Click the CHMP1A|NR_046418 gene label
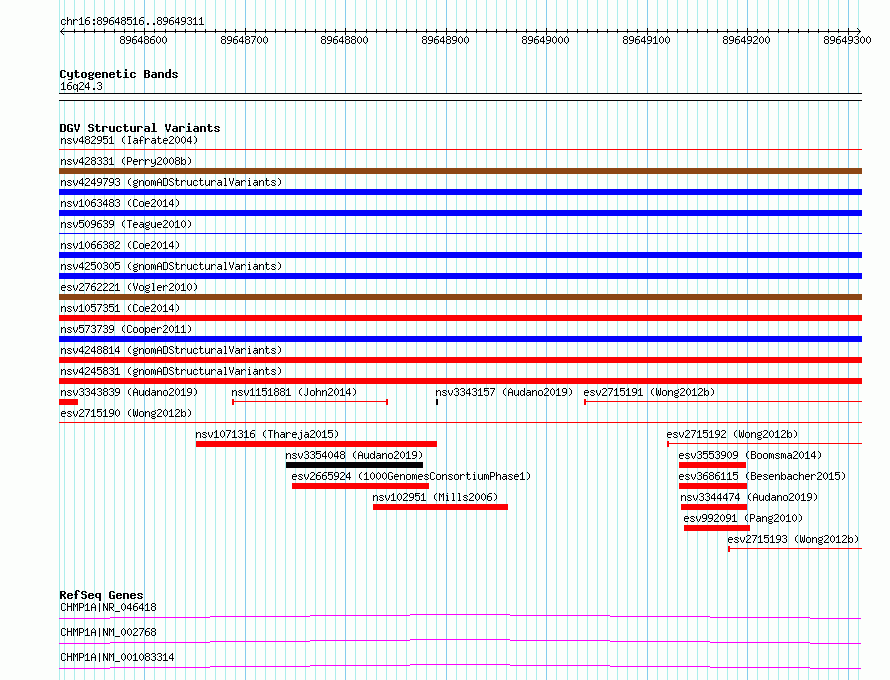Screen dimensions: 890x680 click(x=108, y=607)
